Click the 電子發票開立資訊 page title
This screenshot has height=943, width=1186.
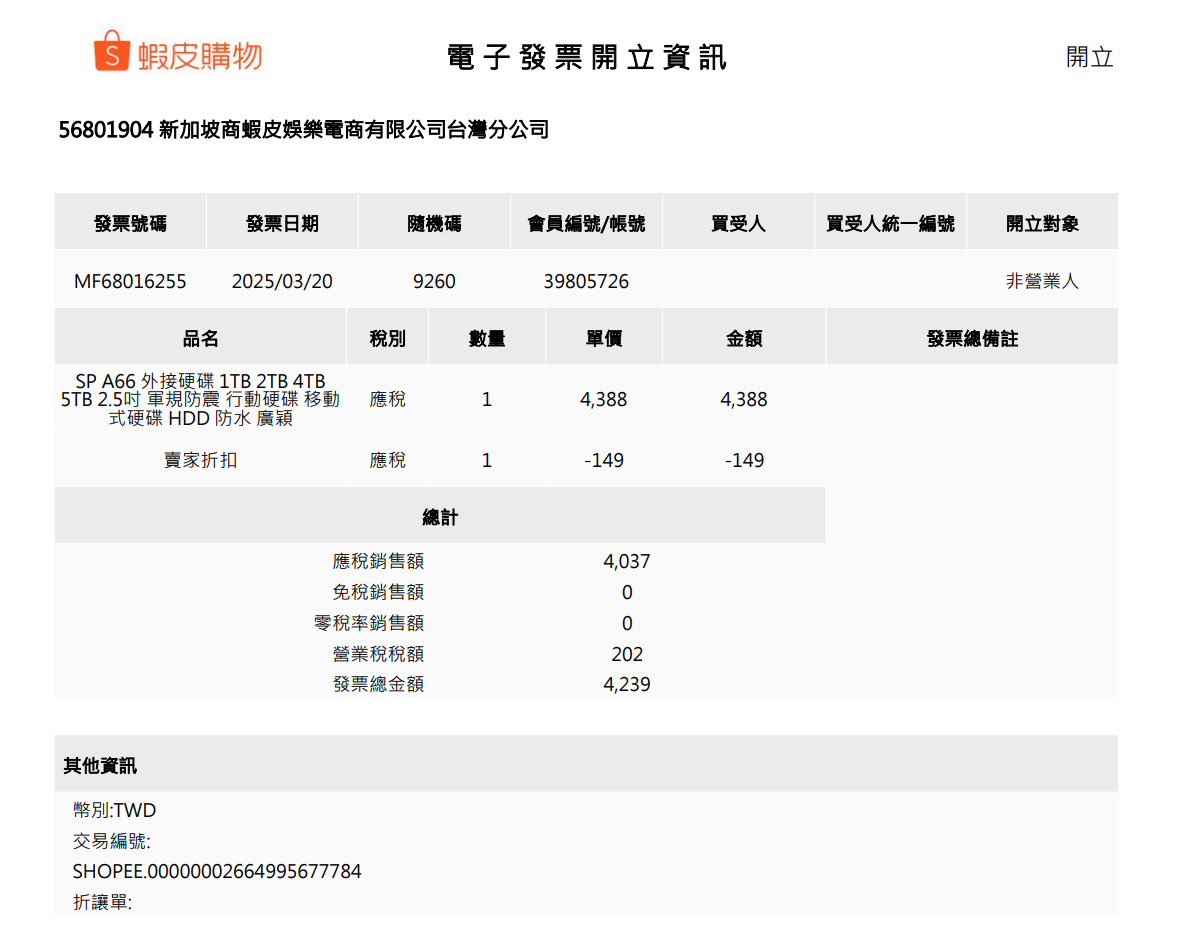click(587, 58)
